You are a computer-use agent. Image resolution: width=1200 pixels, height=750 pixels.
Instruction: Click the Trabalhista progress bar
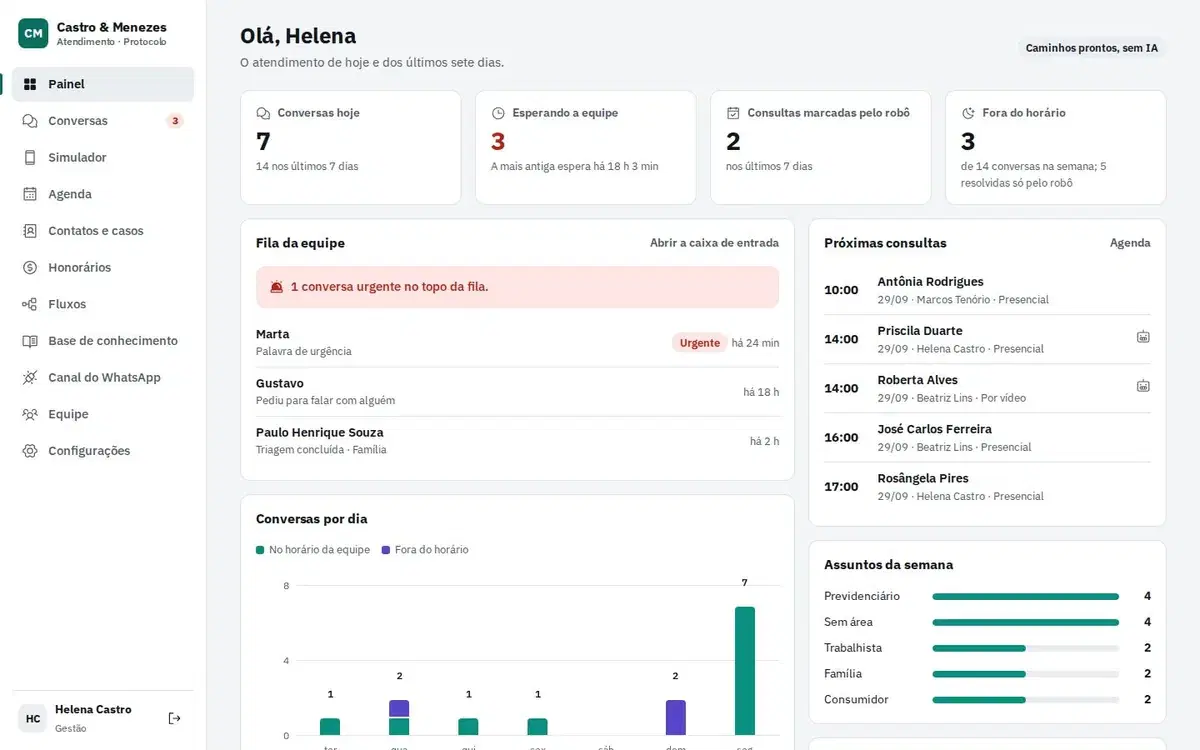[x=1025, y=648]
